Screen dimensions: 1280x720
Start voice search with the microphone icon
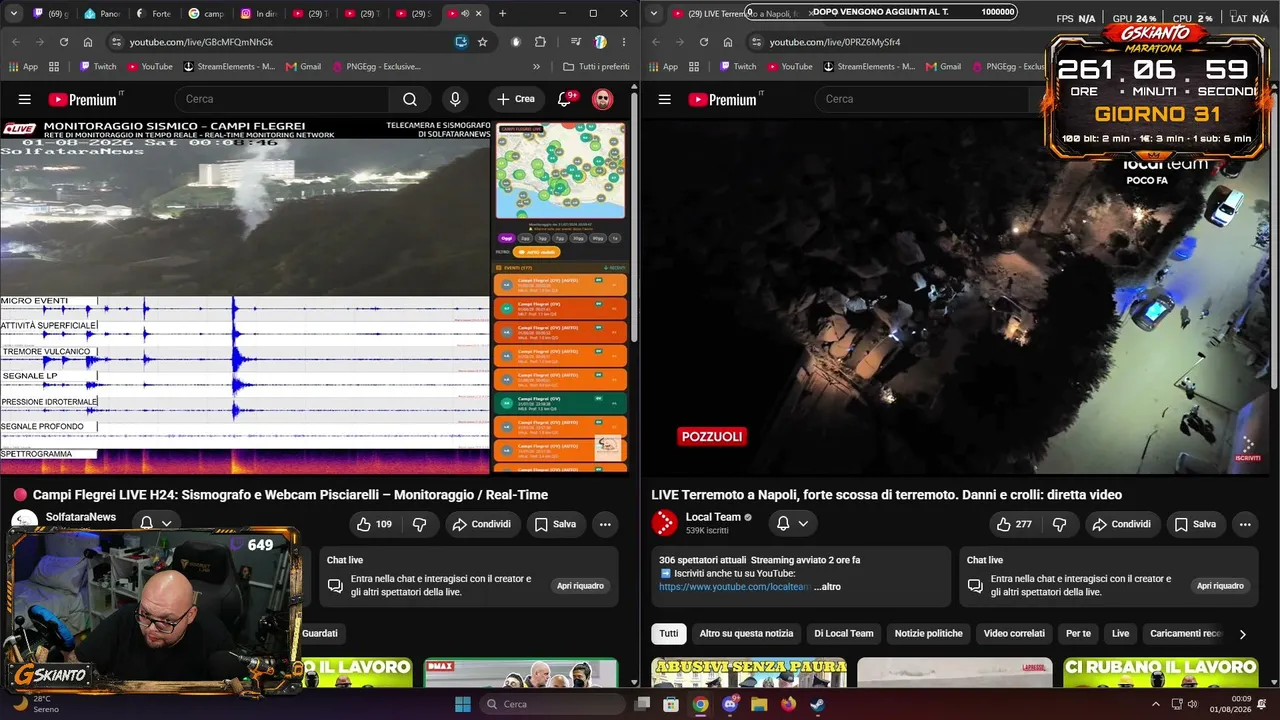tap(455, 99)
